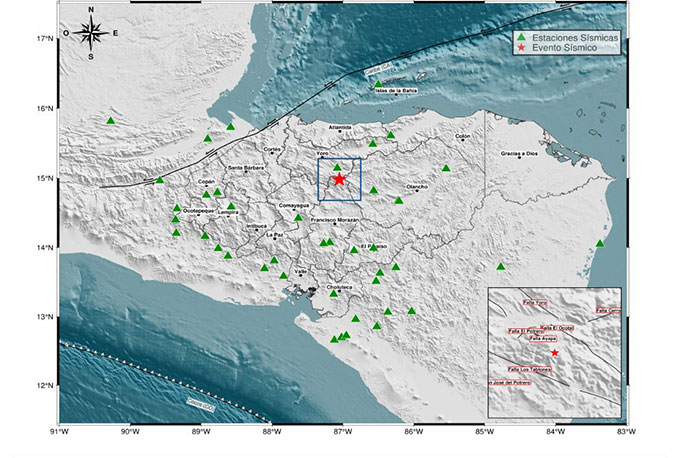Select the Francisco Morazán department label

[335, 220]
